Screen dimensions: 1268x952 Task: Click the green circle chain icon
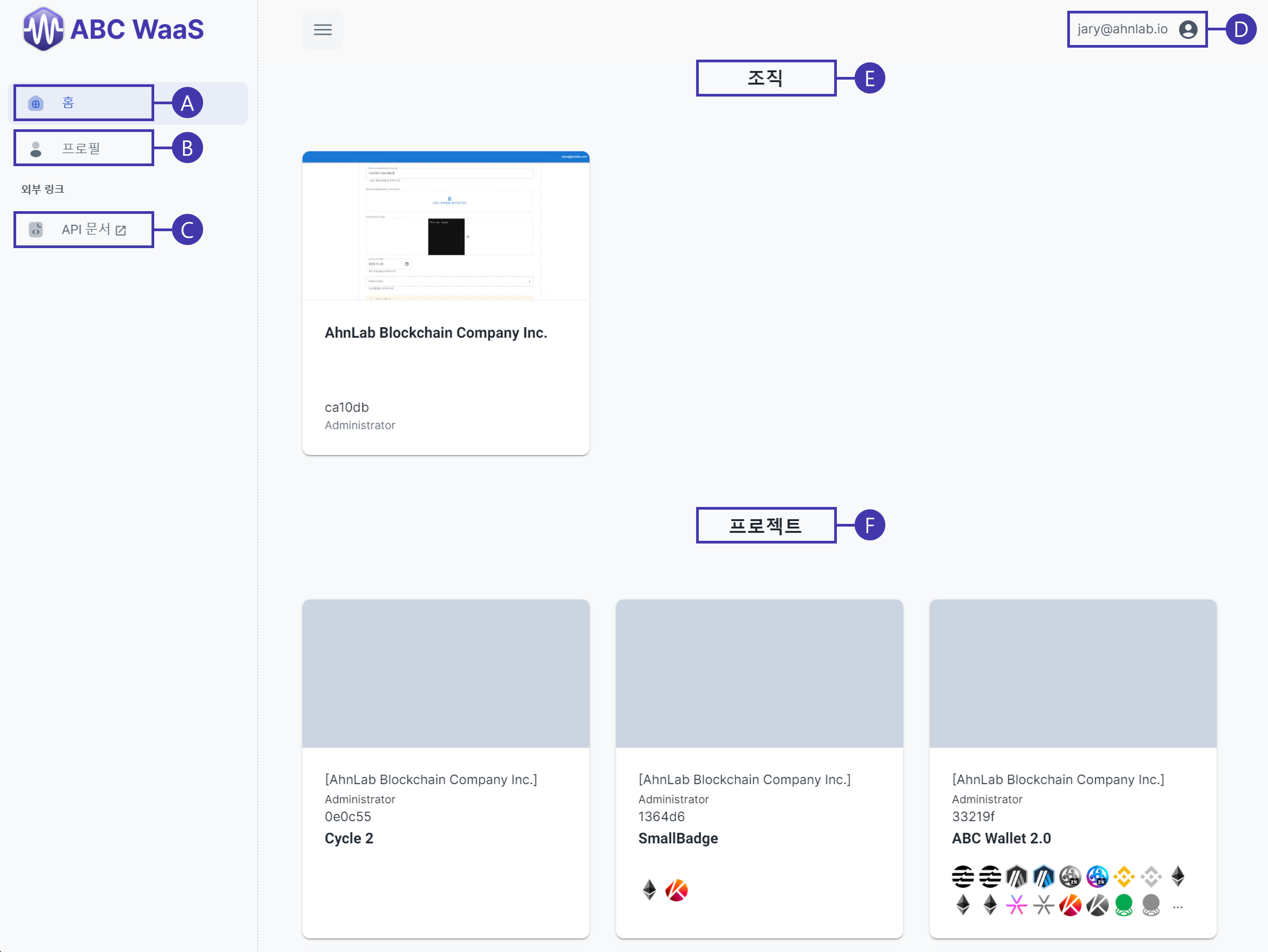tap(1124, 905)
